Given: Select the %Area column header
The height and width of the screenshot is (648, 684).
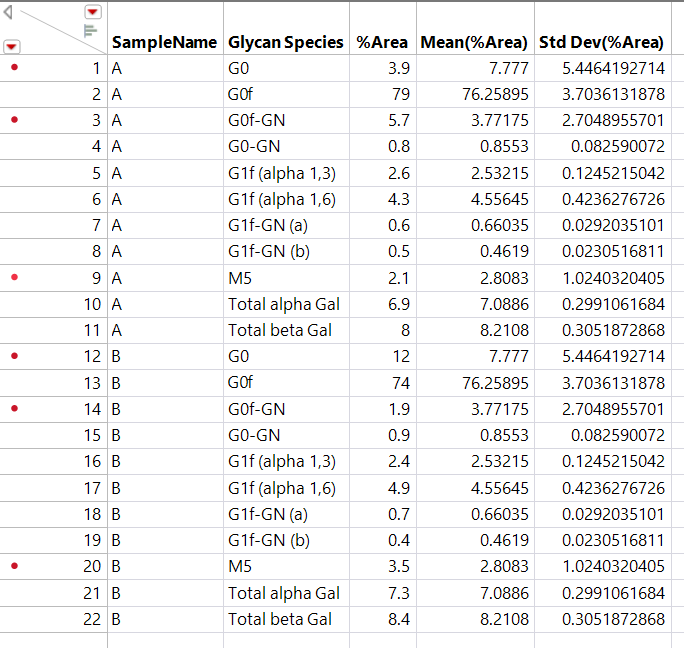Looking at the screenshot, I should 382,42.
